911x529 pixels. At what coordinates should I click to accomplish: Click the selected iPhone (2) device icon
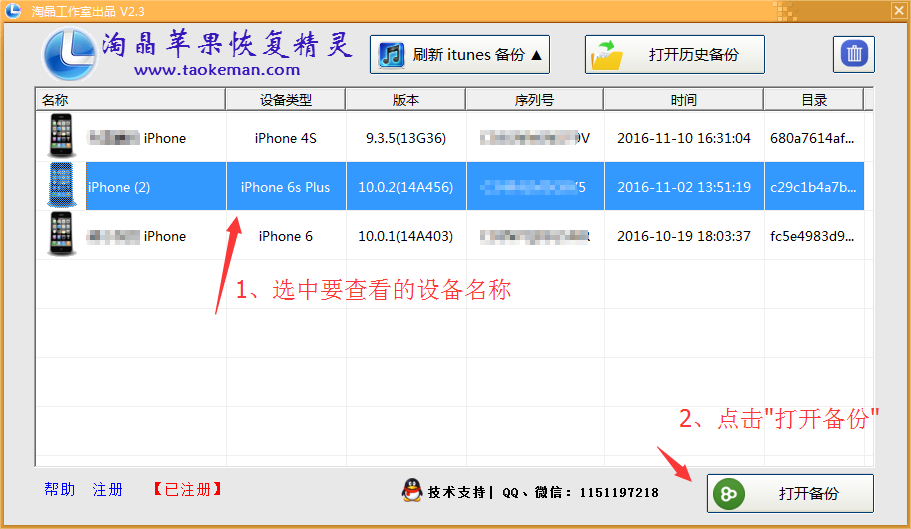(62, 185)
